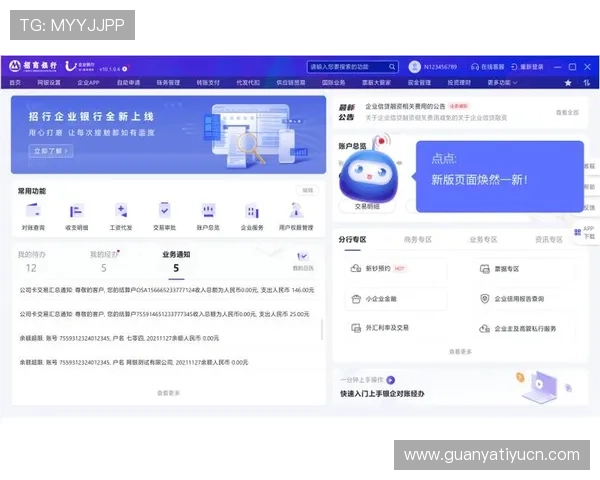600x480 pixels.
Task: Switch to the 业务专区 tab
Action: [483, 240]
